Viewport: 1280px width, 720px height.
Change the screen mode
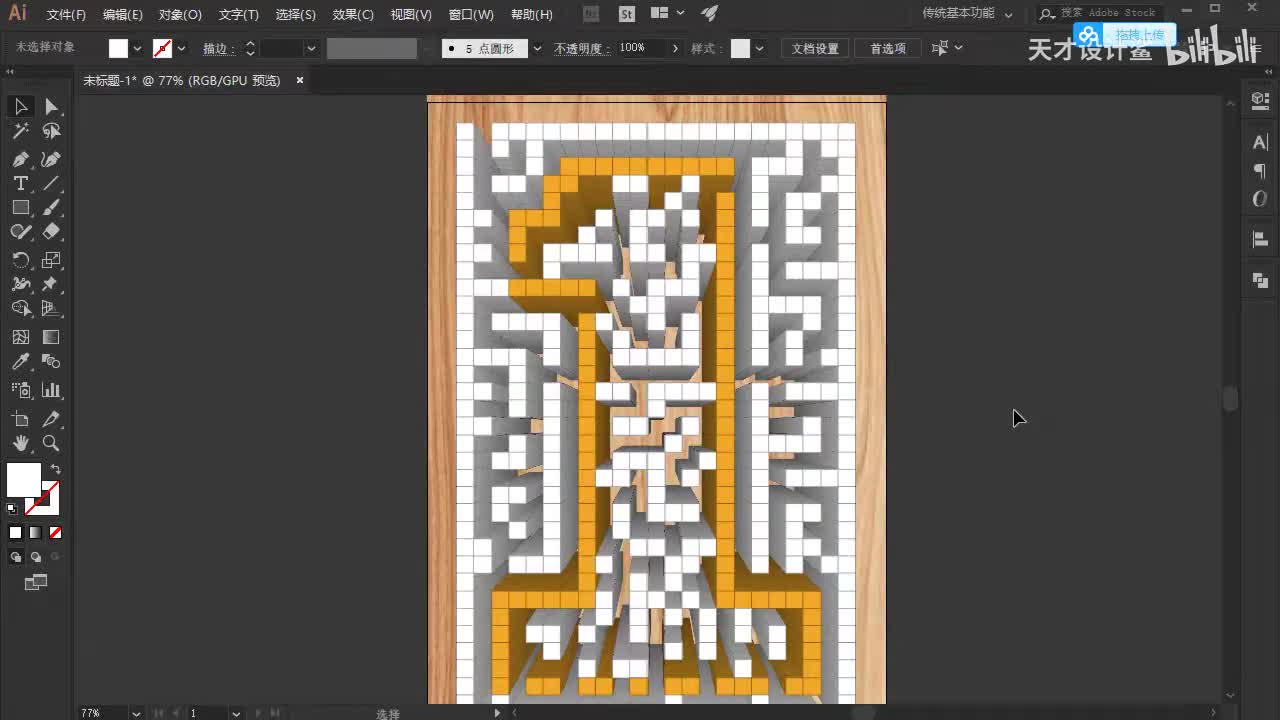[x=36, y=582]
